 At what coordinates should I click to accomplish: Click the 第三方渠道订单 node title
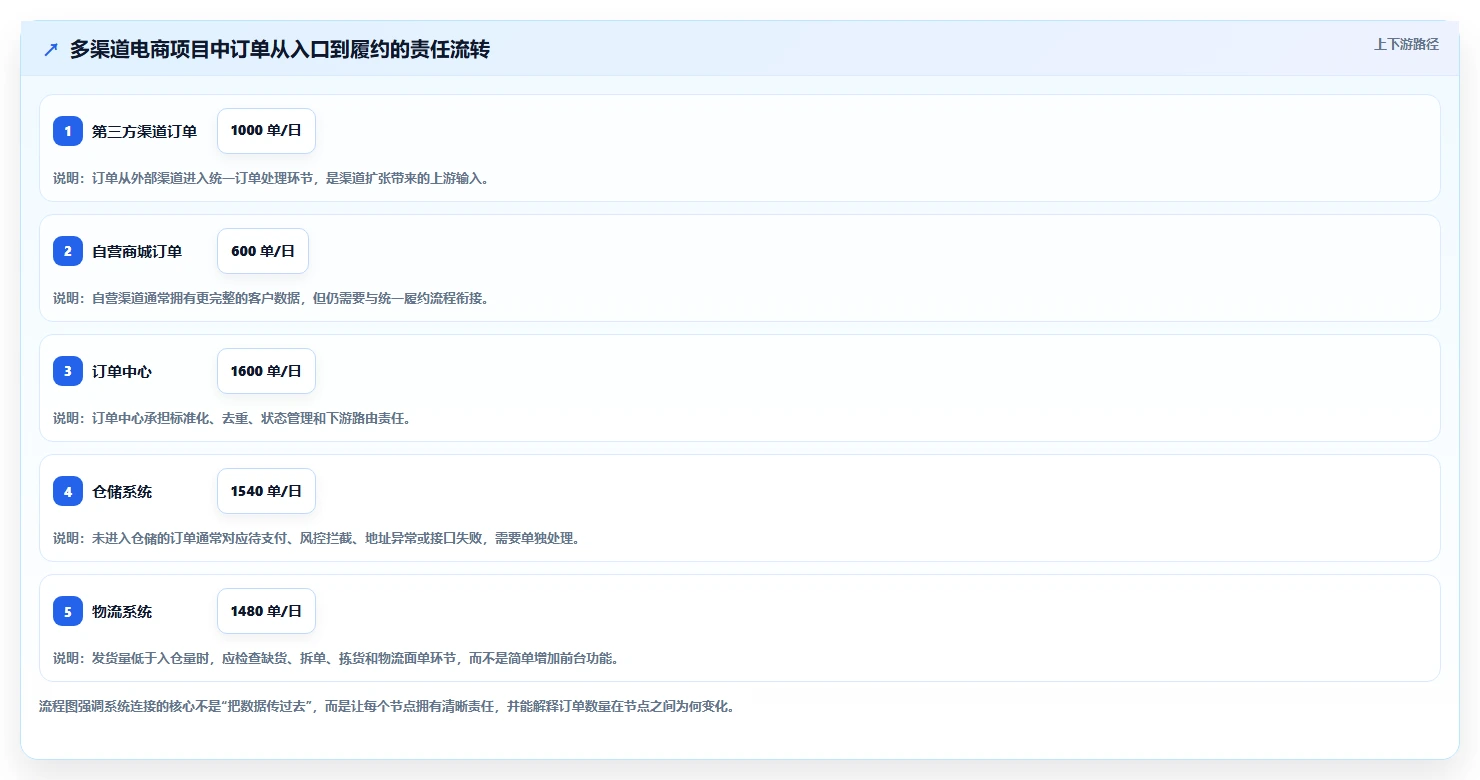click(x=144, y=131)
